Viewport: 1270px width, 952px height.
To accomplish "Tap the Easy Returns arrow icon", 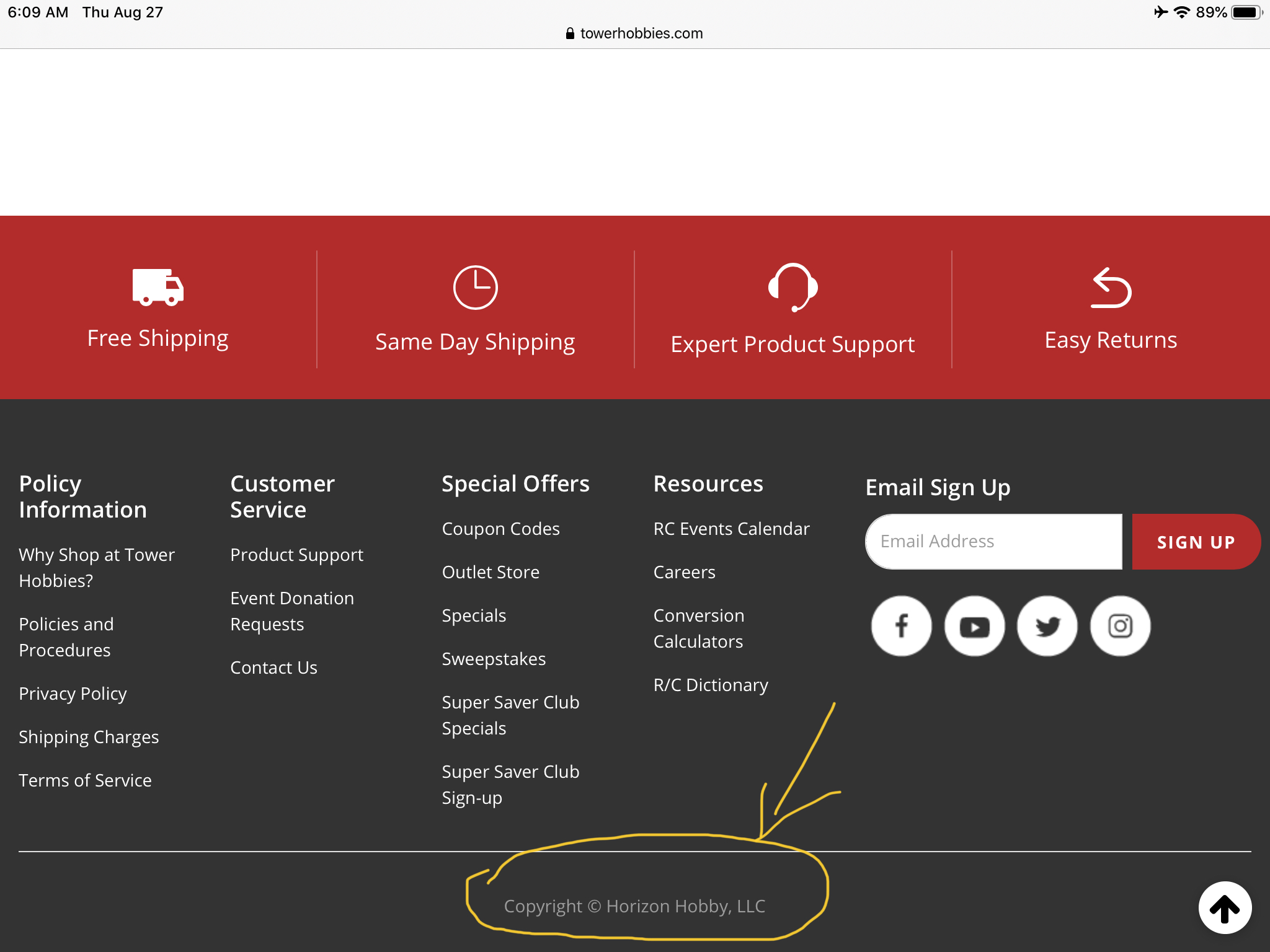I will tap(1111, 288).
